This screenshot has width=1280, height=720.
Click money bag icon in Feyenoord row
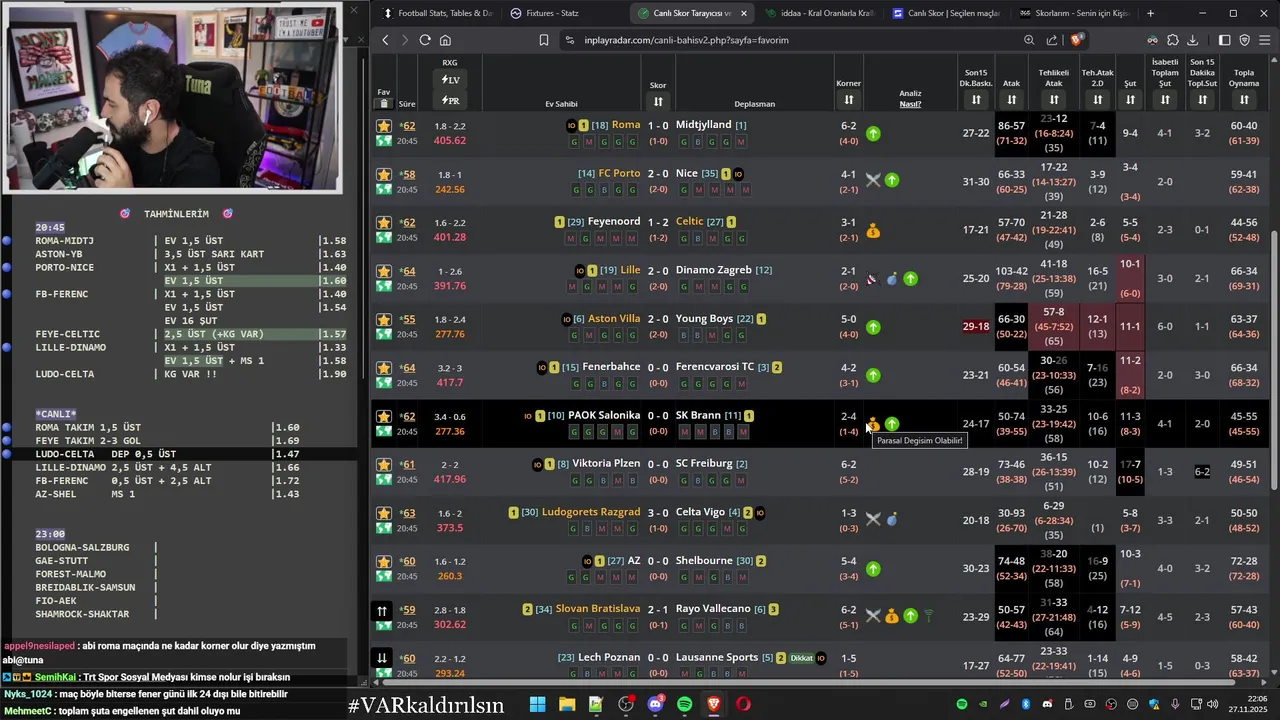873,231
